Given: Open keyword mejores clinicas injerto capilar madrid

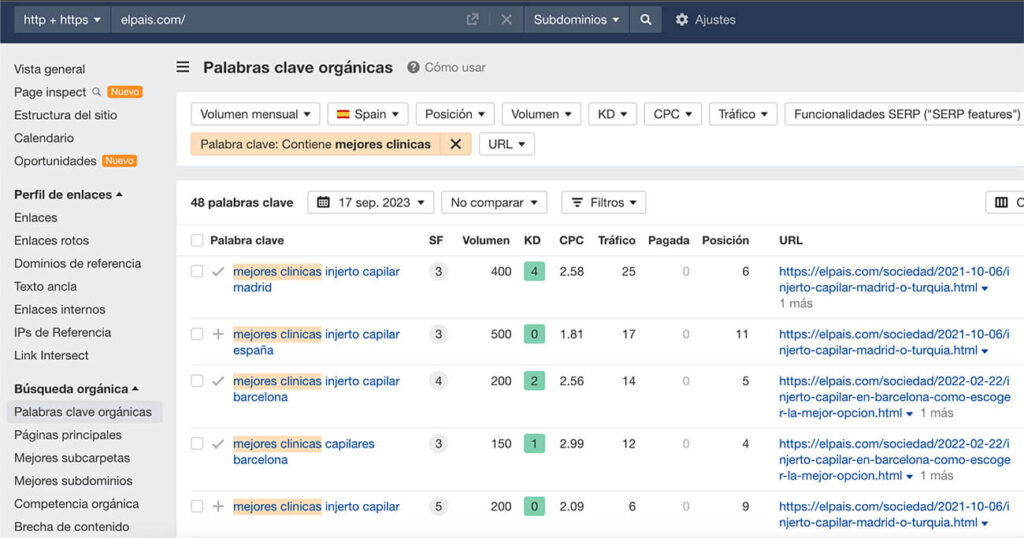Looking at the screenshot, I should (316, 279).
